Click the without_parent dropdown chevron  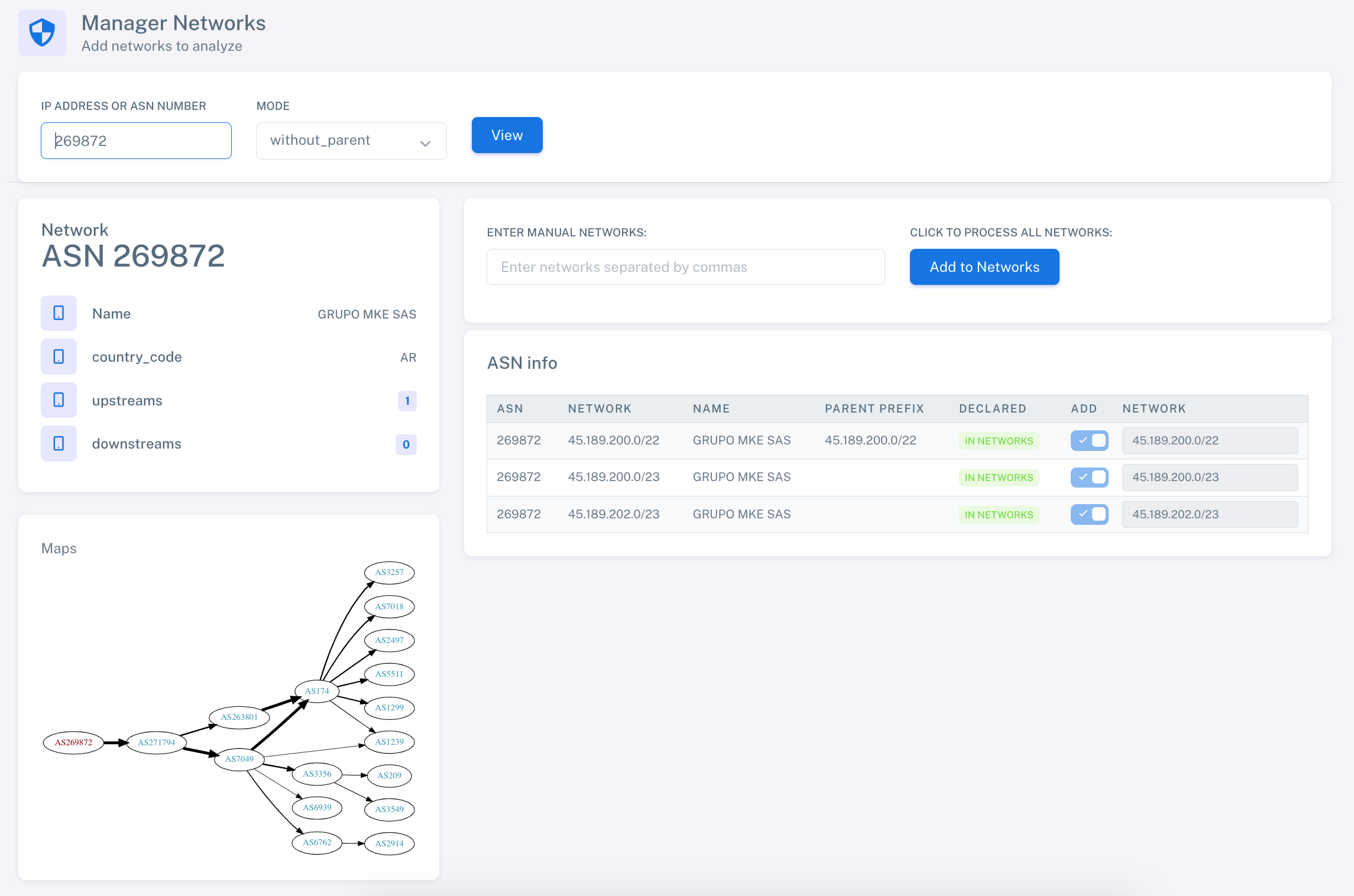pos(425,143)
